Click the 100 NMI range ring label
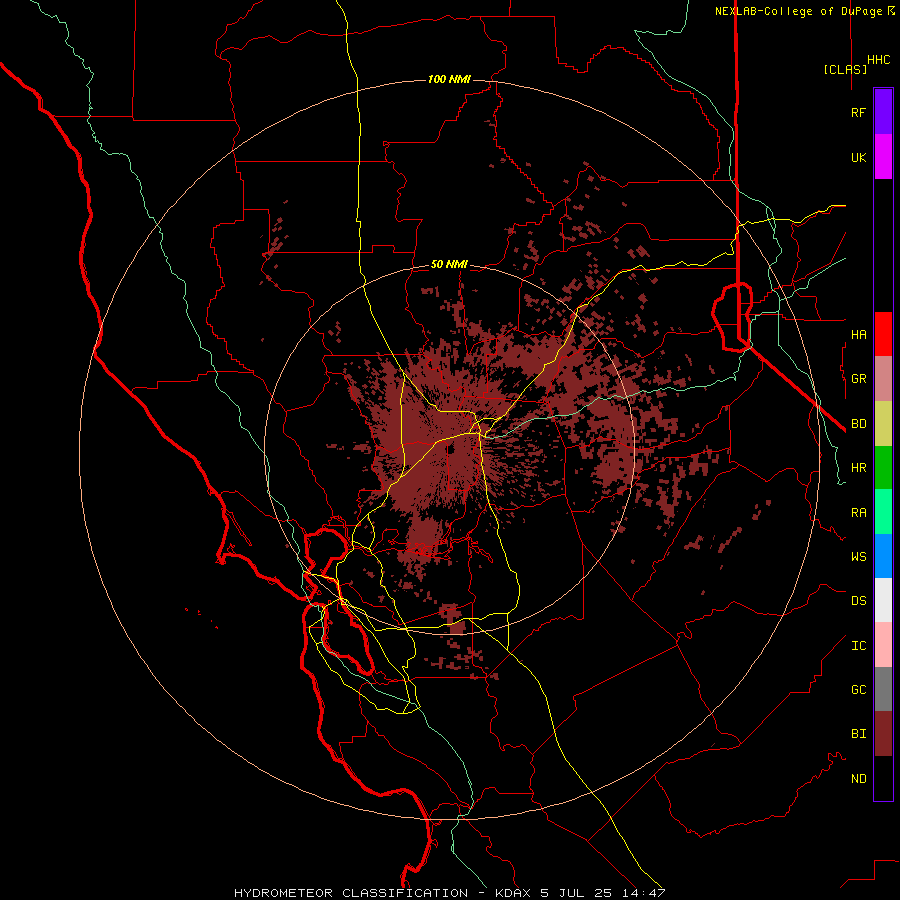 tap(449, 79)
